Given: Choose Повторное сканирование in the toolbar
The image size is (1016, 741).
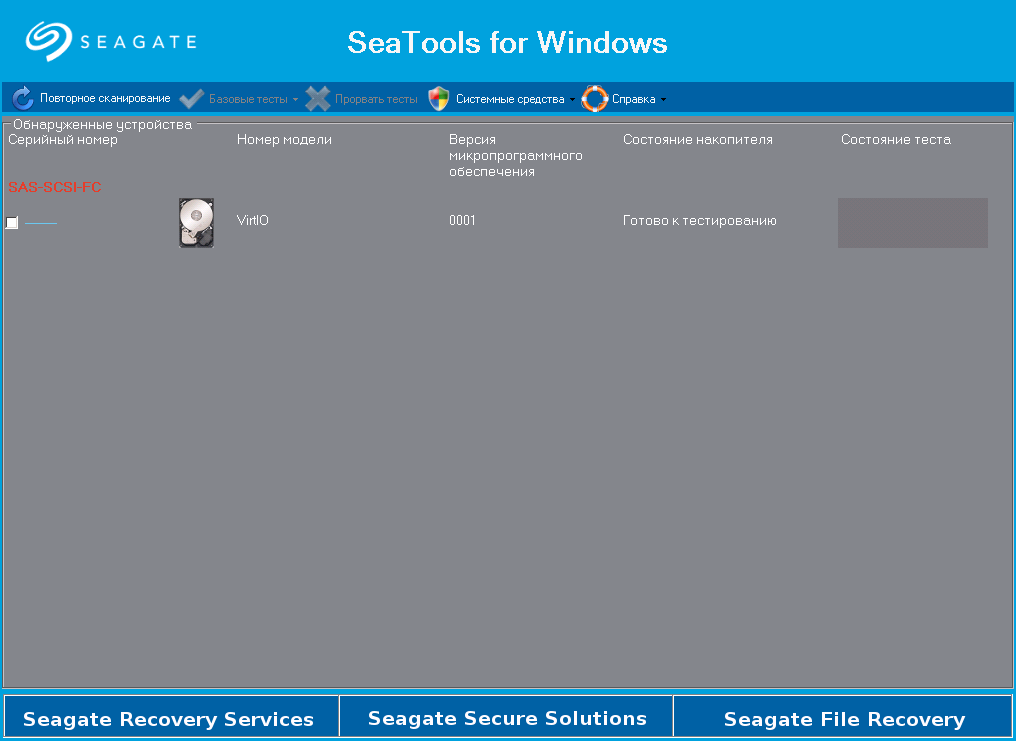Looking at the screenshot, I should click(x=105, y=99).
